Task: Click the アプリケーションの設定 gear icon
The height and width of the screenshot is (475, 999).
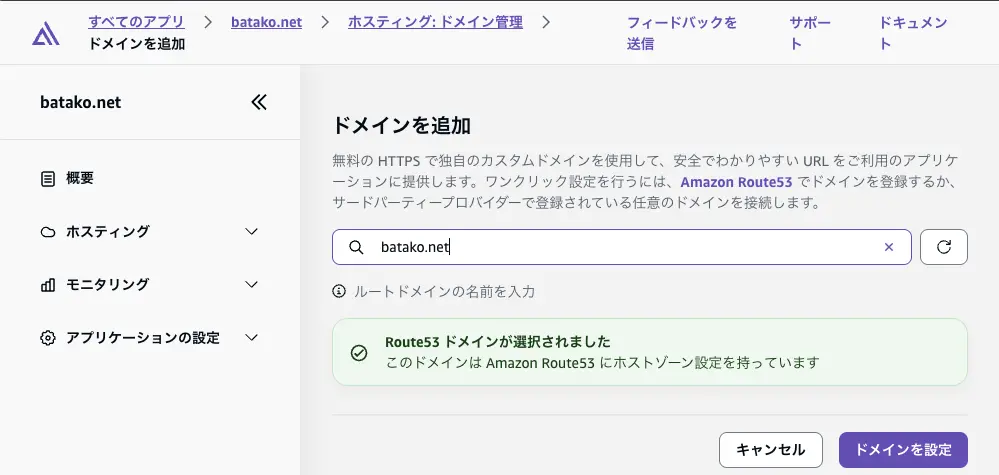Action: pos(48,338)
